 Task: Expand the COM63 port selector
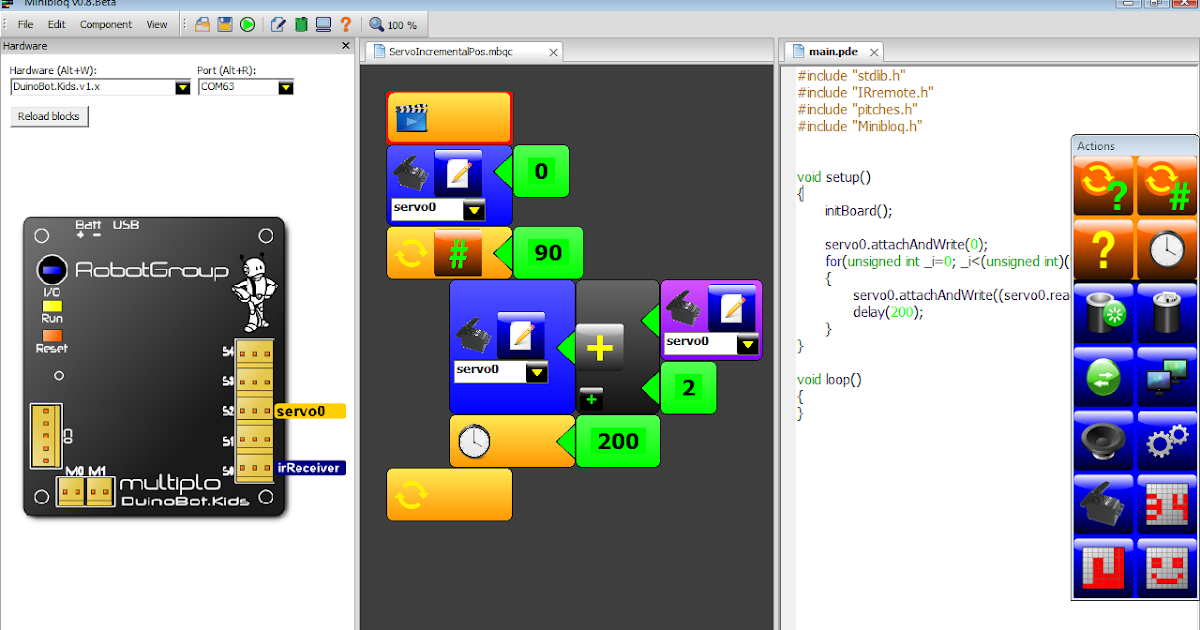[x=286, y=87]
